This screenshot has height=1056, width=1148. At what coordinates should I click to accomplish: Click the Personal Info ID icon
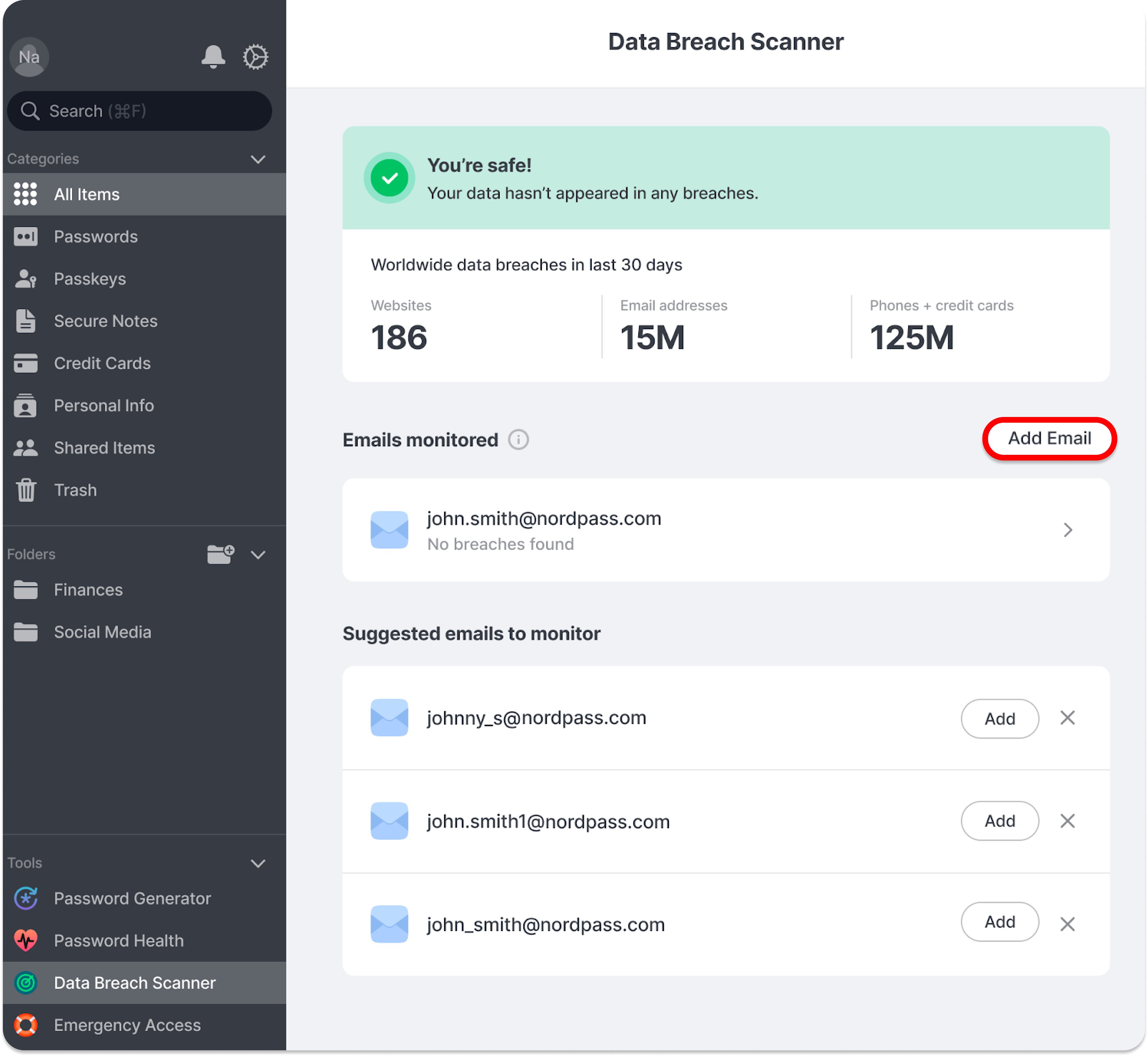26,406
